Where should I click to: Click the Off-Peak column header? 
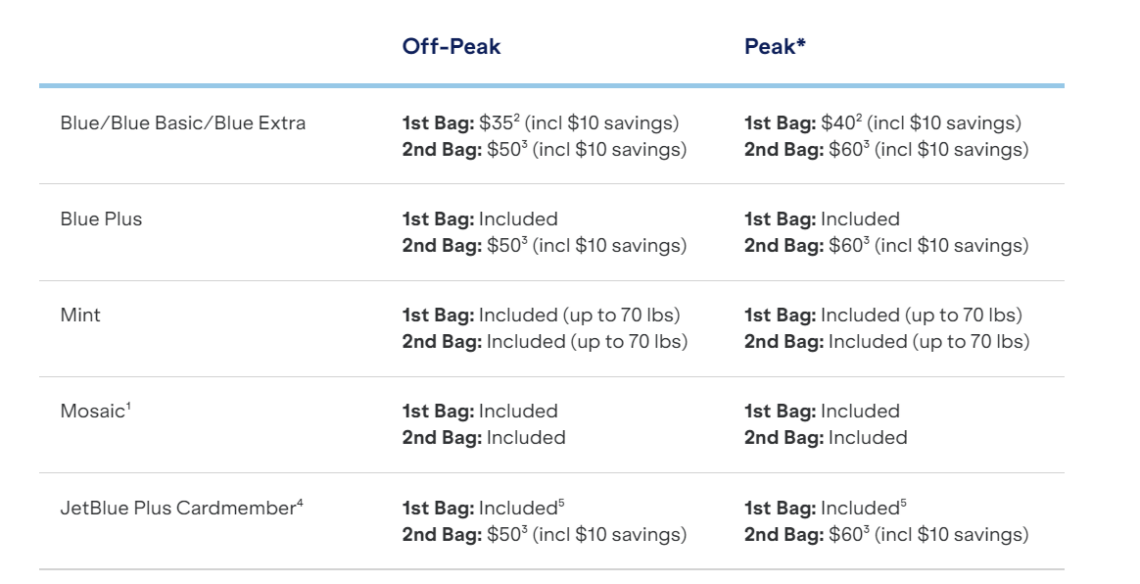[451, 47]
